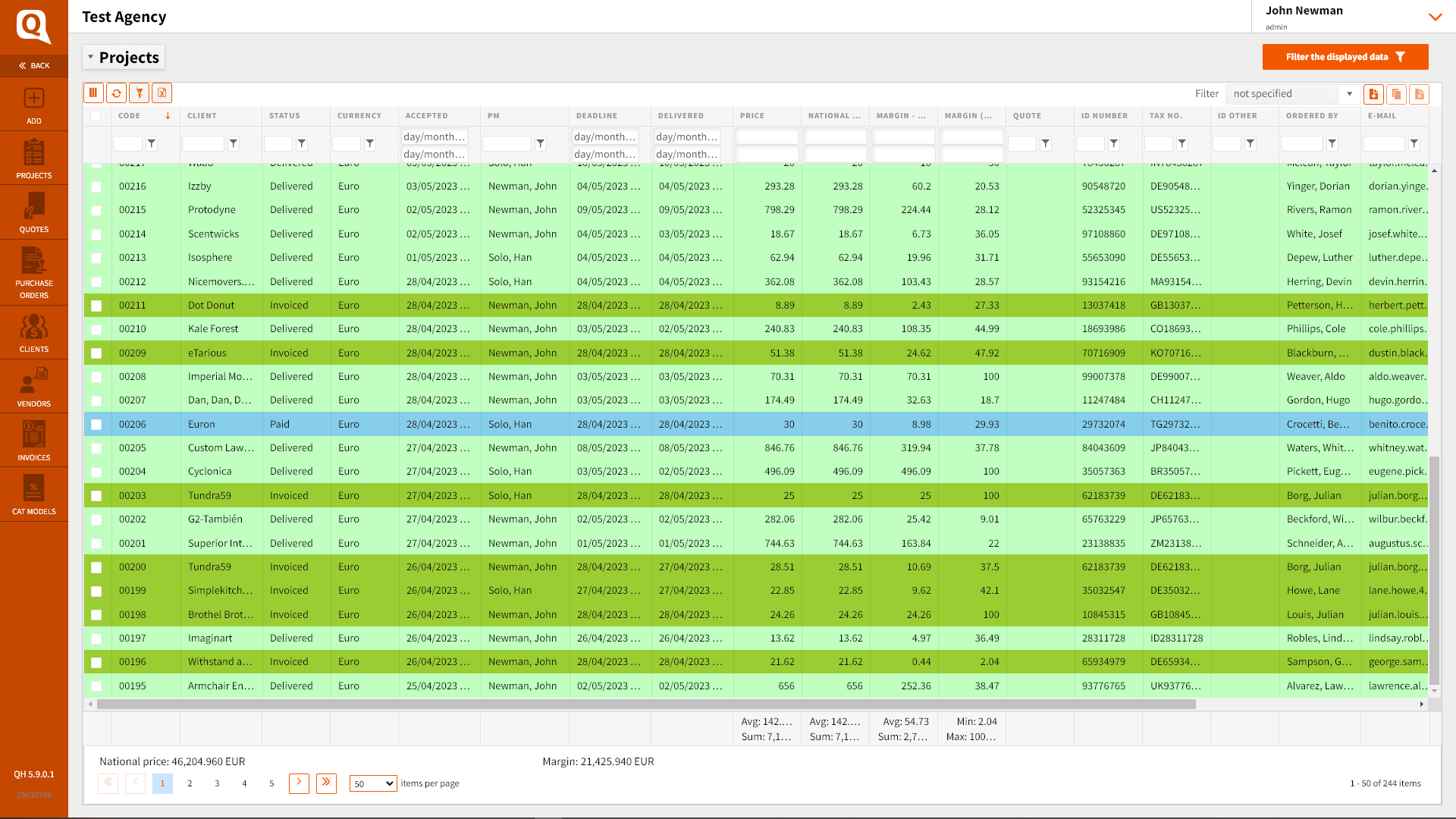This screenshot has width=1456, height=819.
Task: Open Invoices in the sidebar
Action: (34, 441)
